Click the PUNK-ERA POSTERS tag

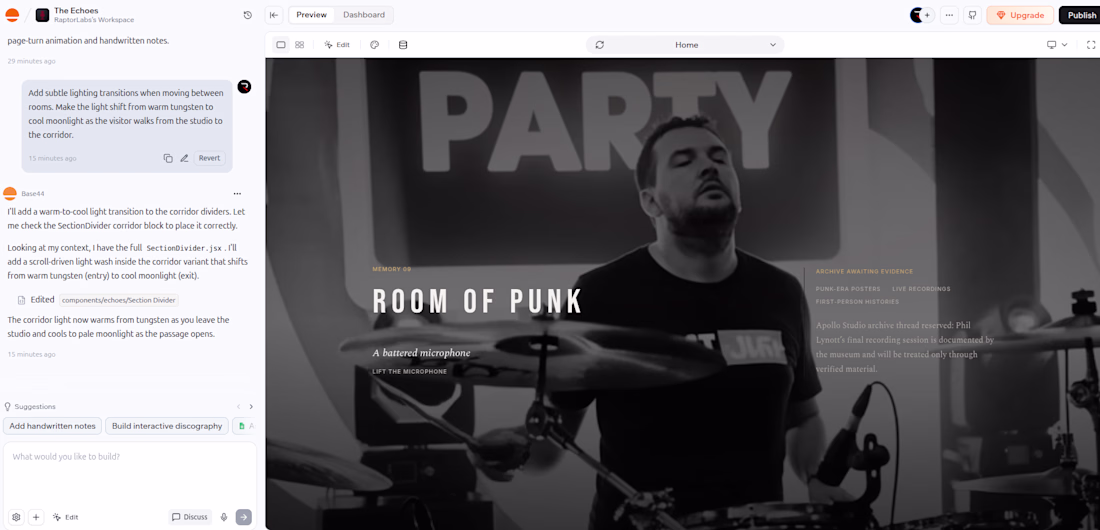pyautogui.click(x=848, y=289)
